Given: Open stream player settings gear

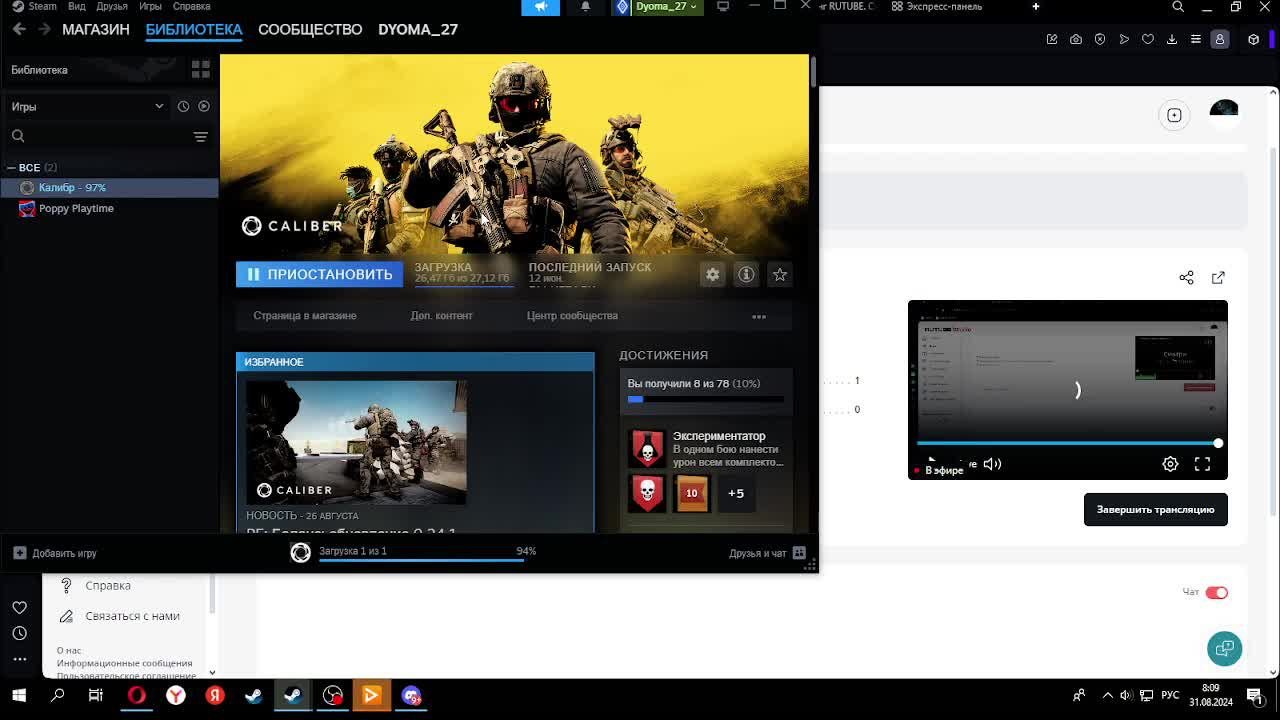Looking at the screenshot, I should [1170, 464].
